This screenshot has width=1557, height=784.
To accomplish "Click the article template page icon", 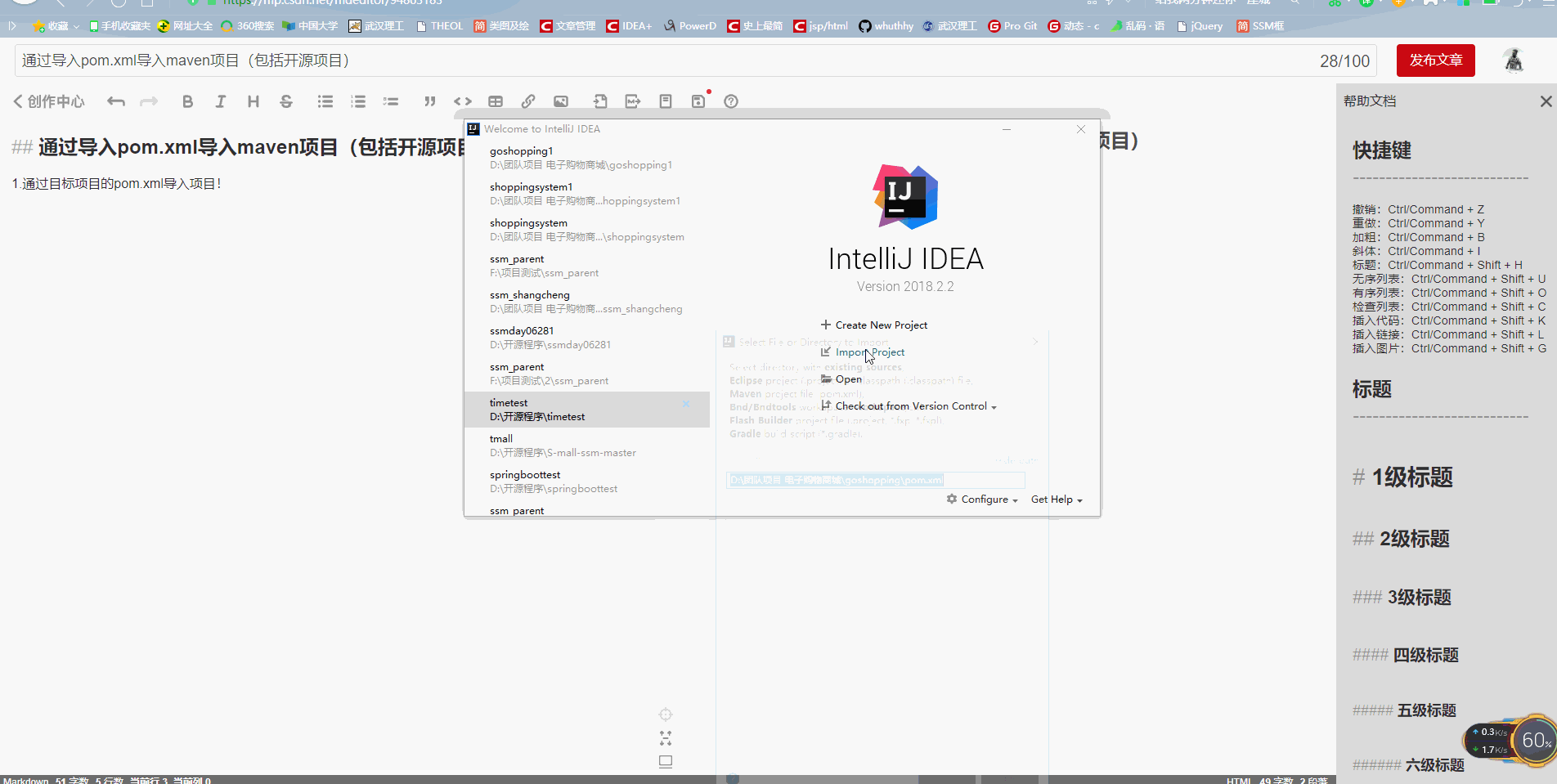I will [x=666, y=101].
